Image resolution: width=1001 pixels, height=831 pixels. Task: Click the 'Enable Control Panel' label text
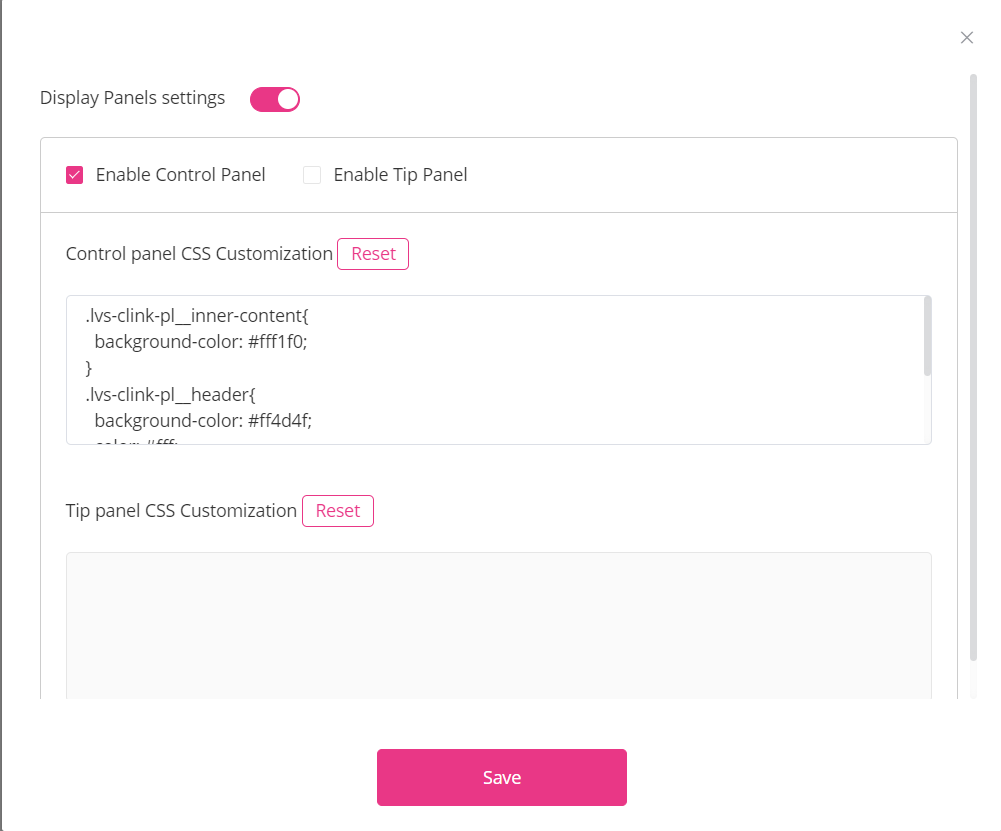tap(180, 175)
